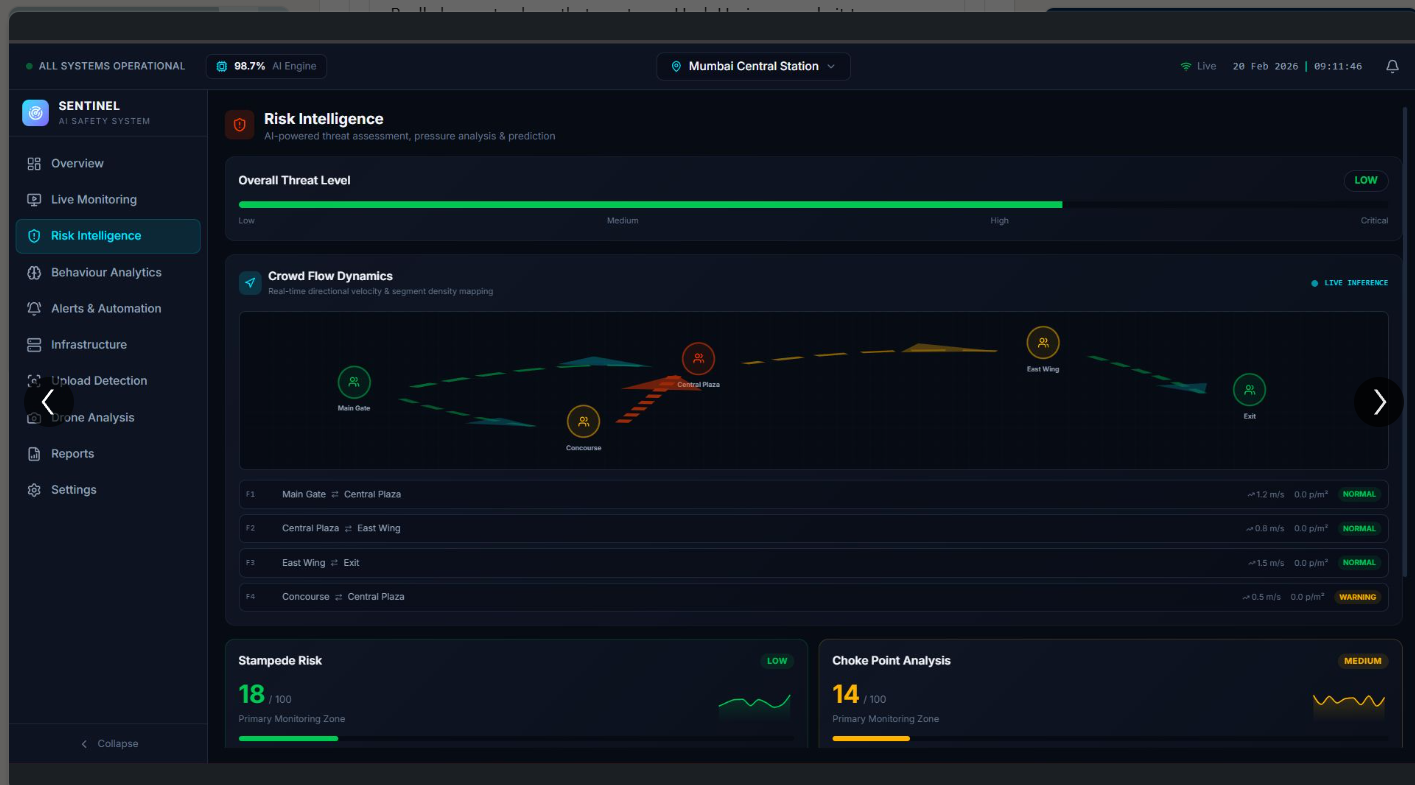Screen dimensions: 1415x785
Task: Click the Sentinel AI shield logo icon
Action: (36, 112)
